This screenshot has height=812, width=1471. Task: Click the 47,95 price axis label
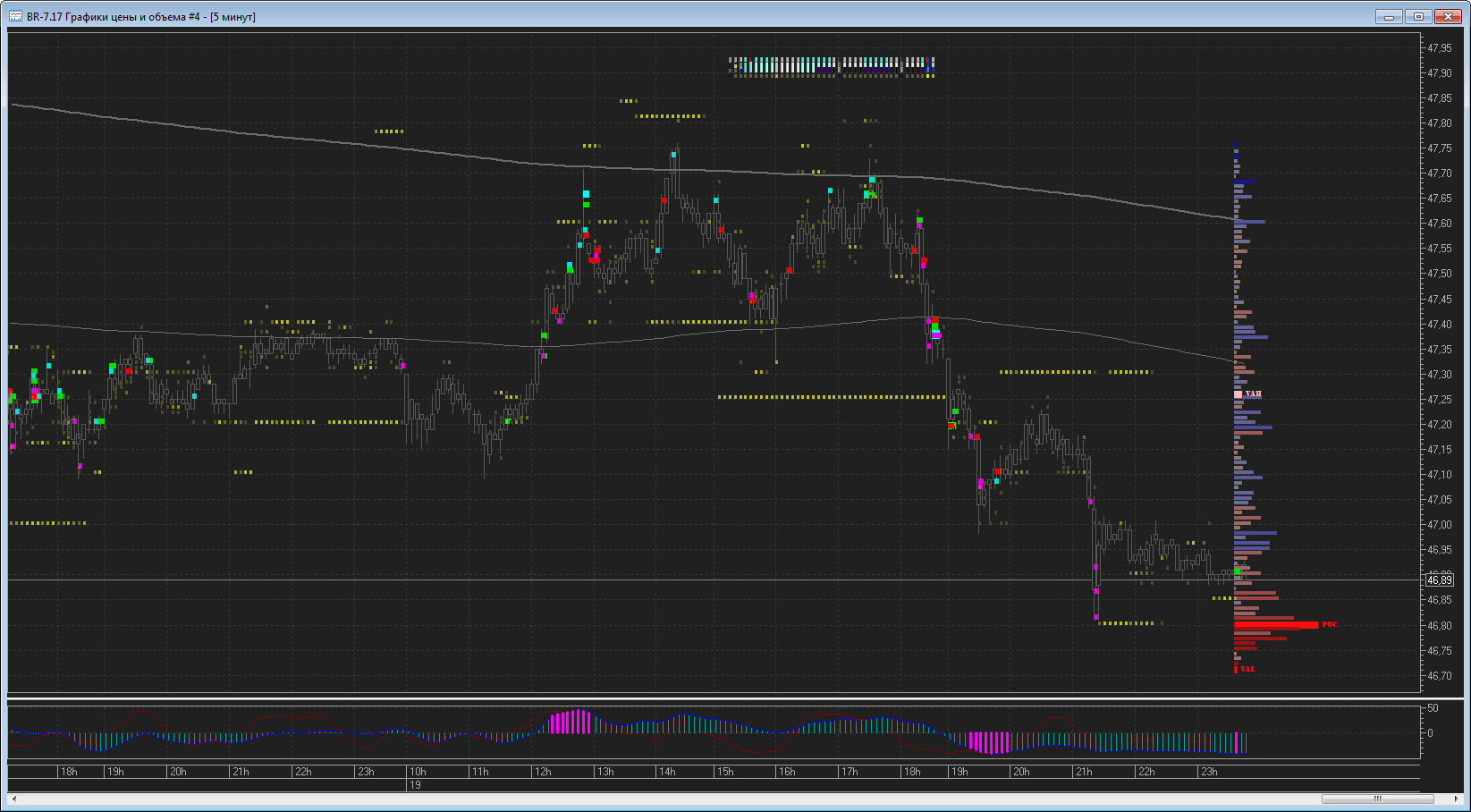[1440, 48]
